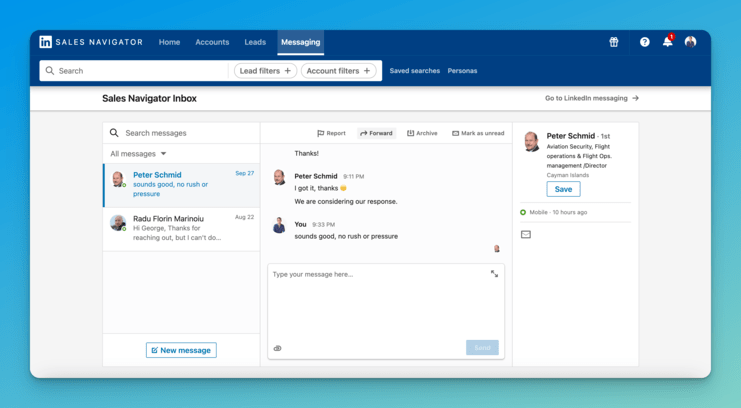741x408 pixels.
Task: Expand the message composer with arrows icon
Action: click(x=494, y=274)
